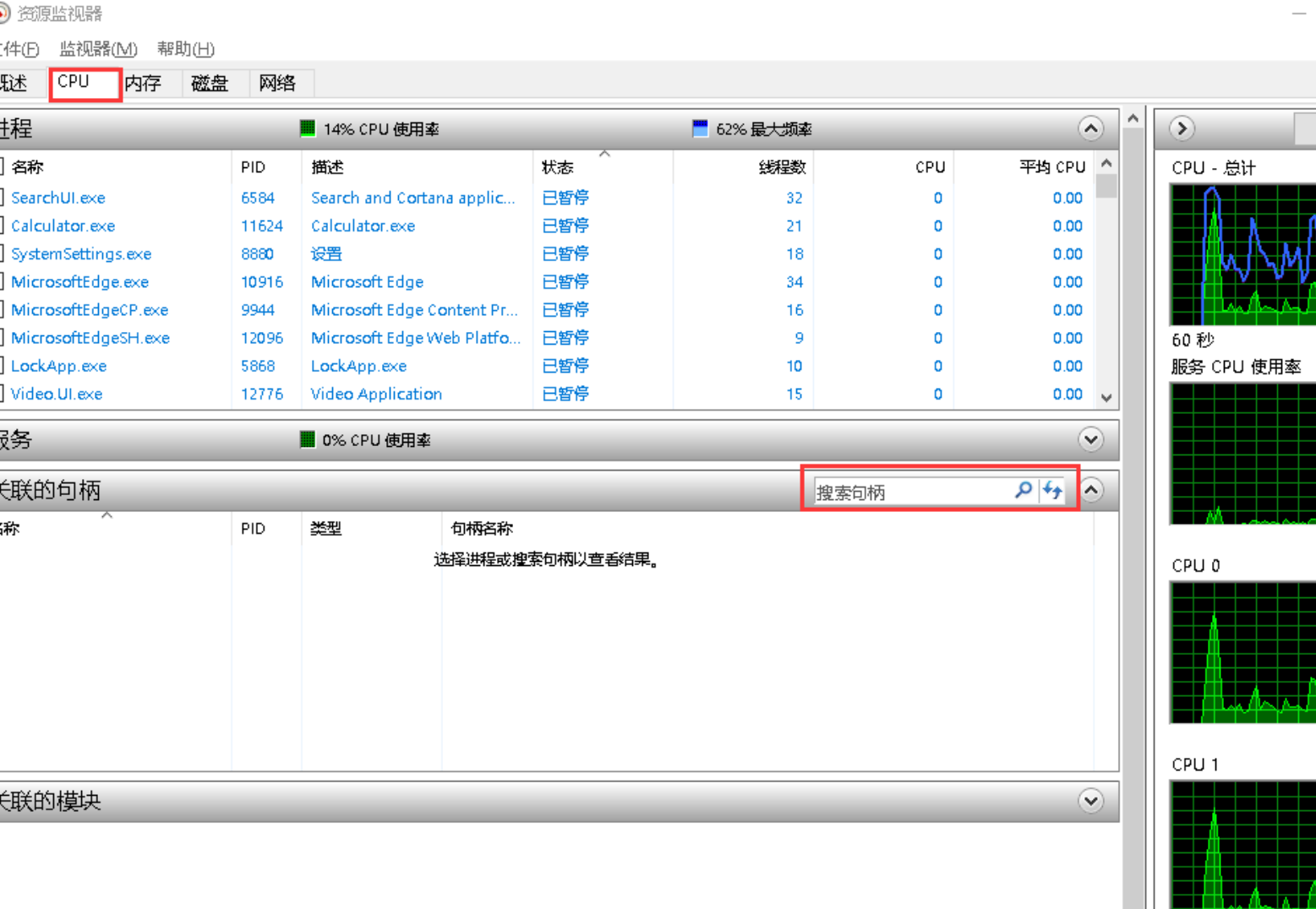Screen dimensions: 1316x909
Task: Open the 监视器 (Monitor) menu
Action: pyautogui.click(x=98, y=49)
